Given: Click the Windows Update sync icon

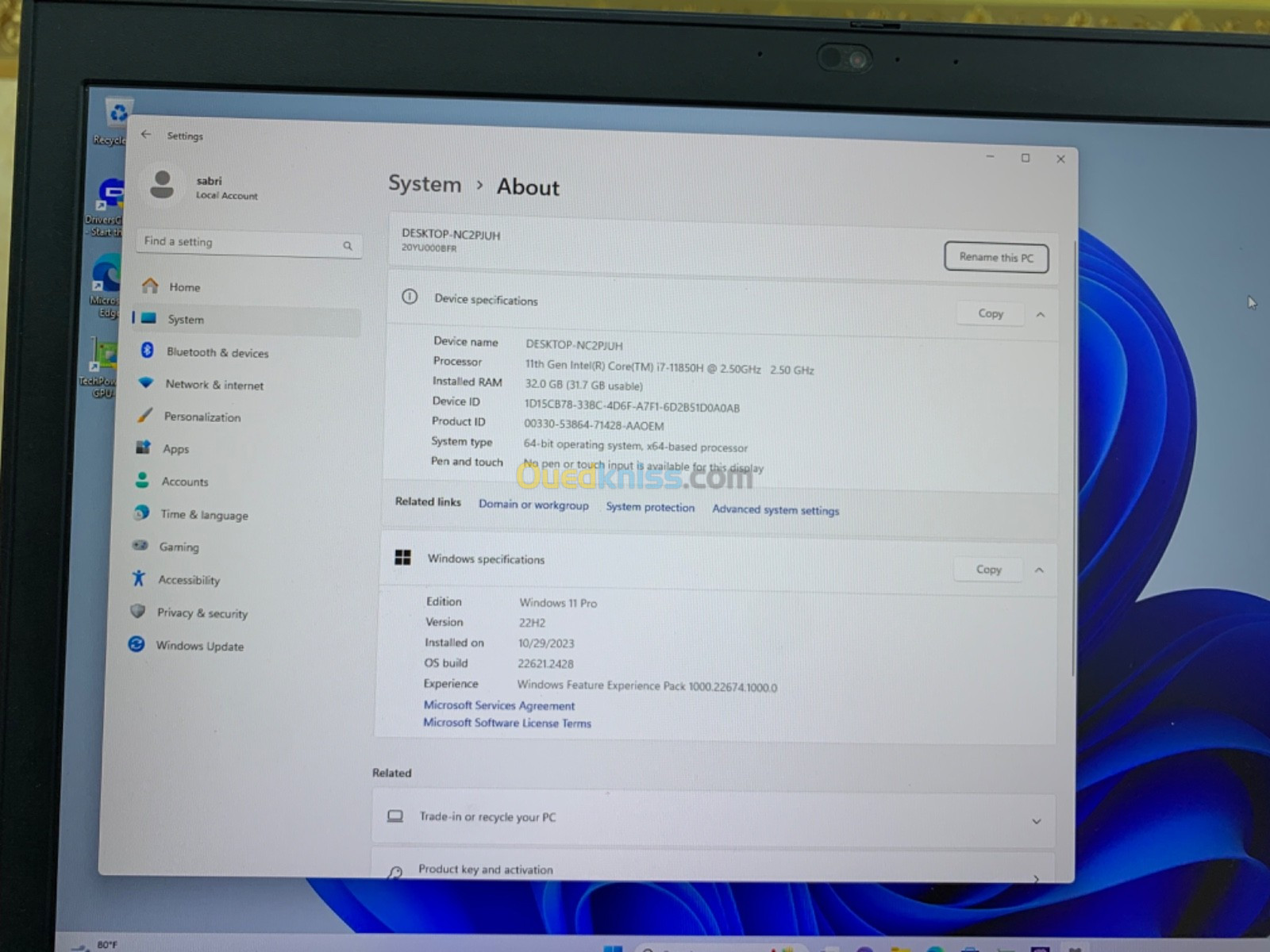Looking at the screenshot, I should click(137, 644).
